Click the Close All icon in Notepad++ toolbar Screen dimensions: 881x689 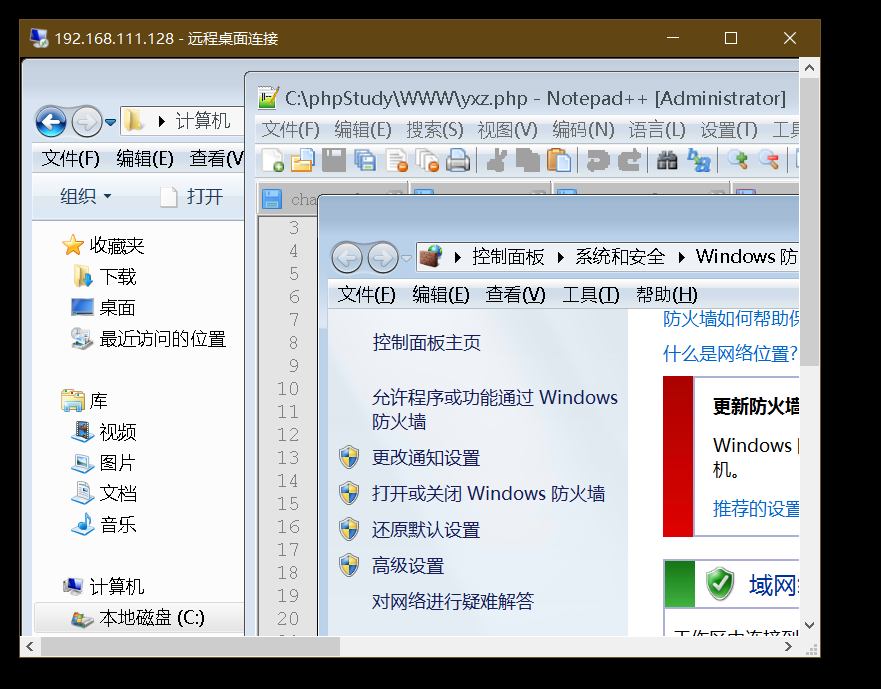(x=428, y=161)
